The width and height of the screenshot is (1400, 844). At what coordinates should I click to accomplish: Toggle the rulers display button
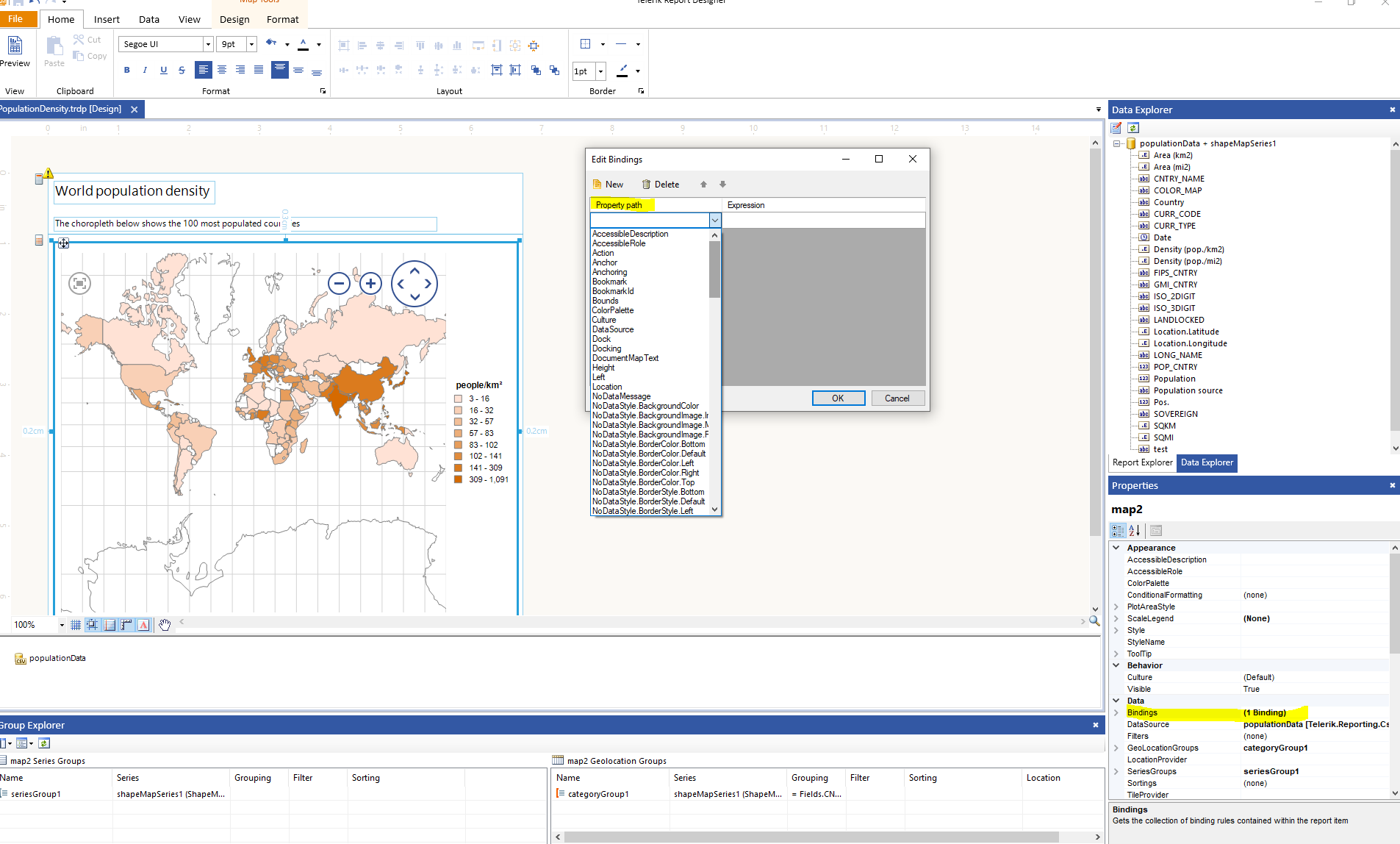(x=126, y=625)
